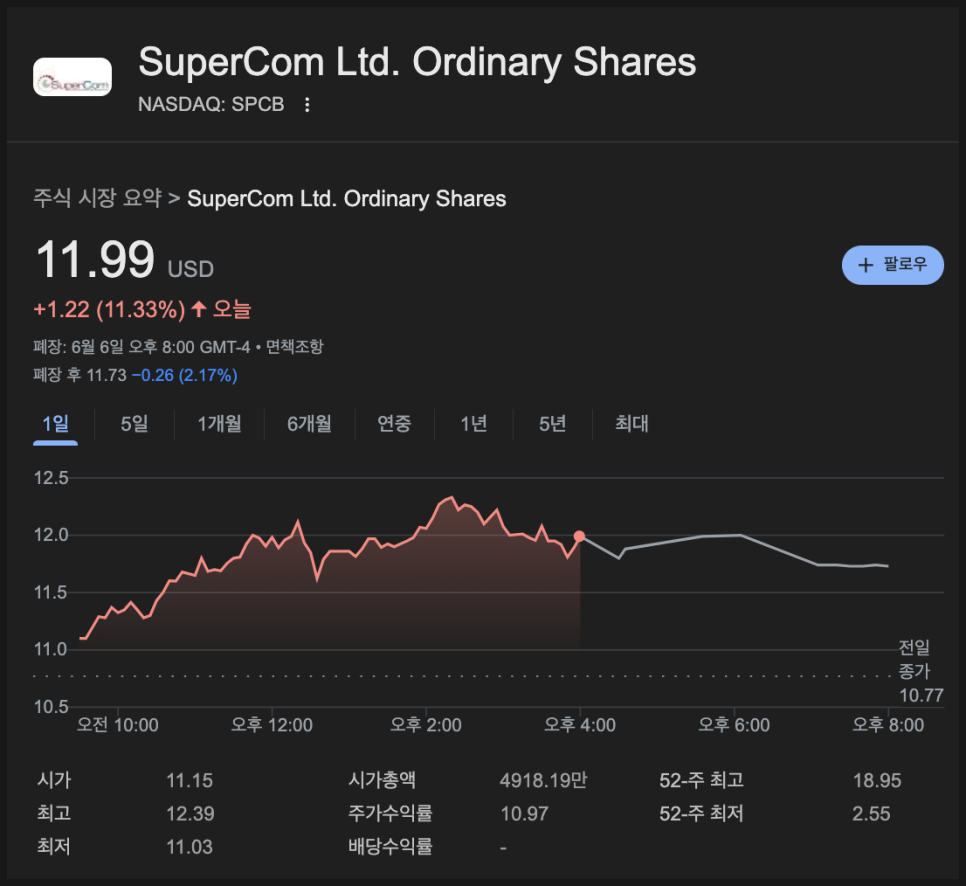Click the SuperCom company logo
966x886 pixels.
pyautogui.click(x=72, y=77)
